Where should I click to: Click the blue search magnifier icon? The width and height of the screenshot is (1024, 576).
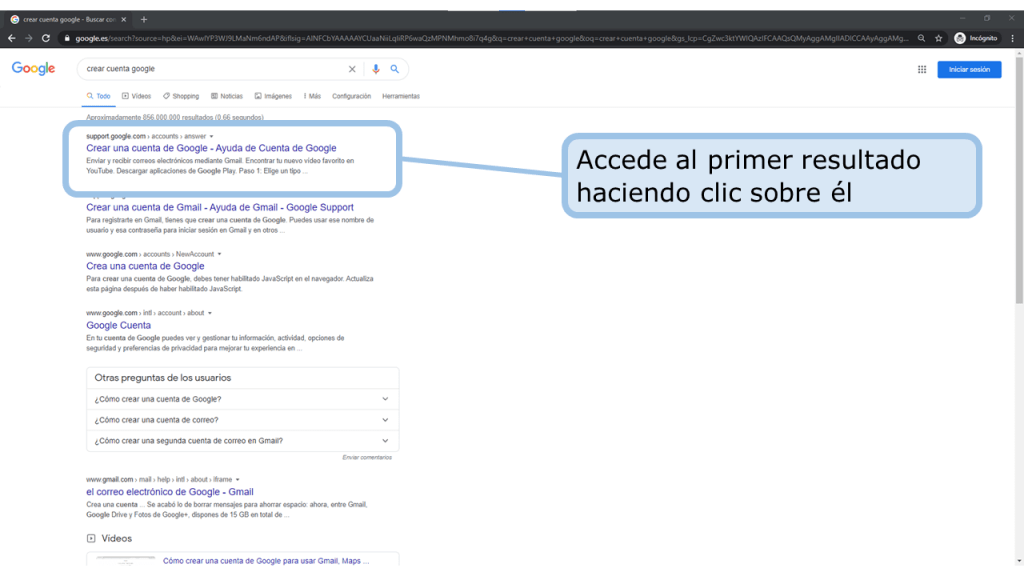394,69
